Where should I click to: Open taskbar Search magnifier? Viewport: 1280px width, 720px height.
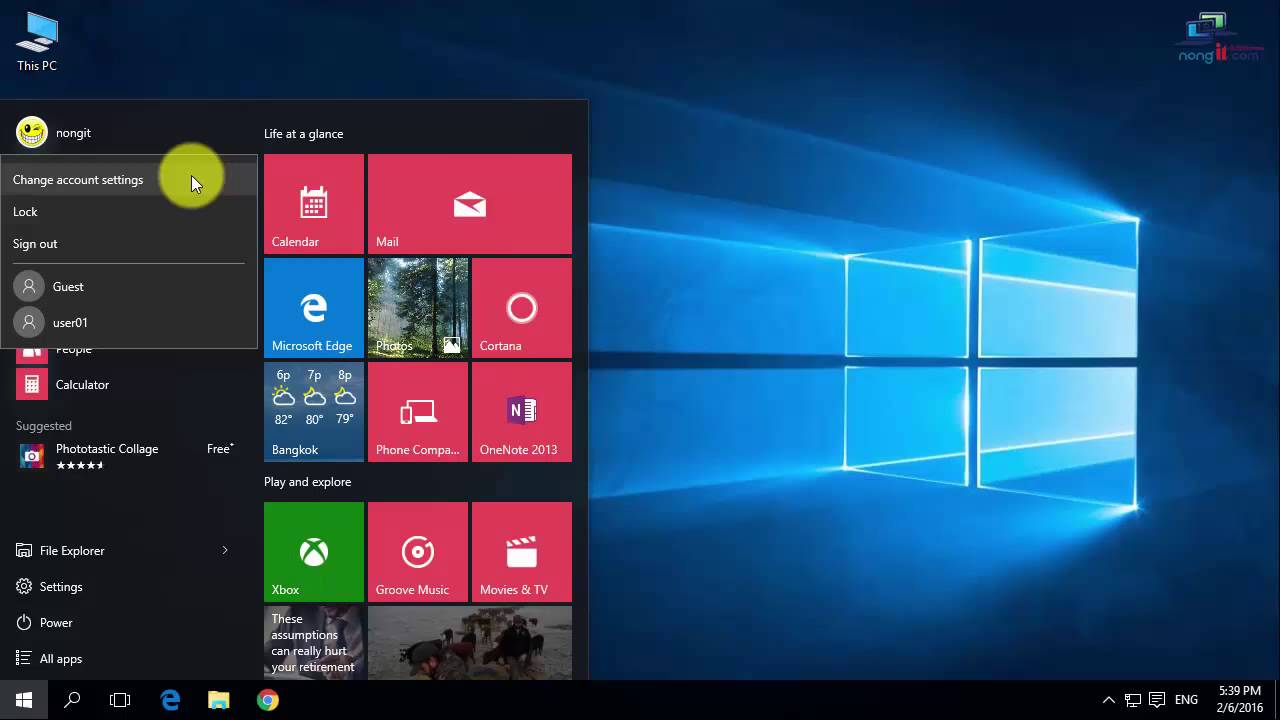pyautogui.click(x=72, y=700)
